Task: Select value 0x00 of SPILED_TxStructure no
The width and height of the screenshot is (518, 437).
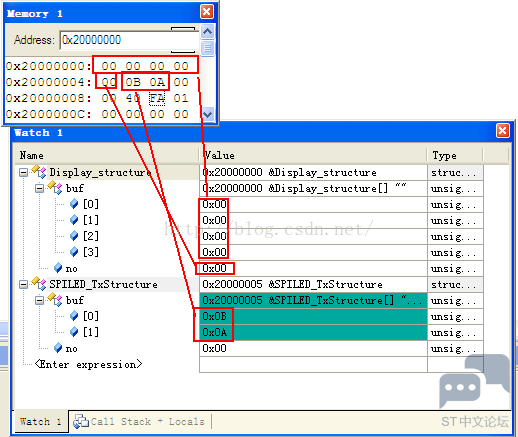Action: 215,348
